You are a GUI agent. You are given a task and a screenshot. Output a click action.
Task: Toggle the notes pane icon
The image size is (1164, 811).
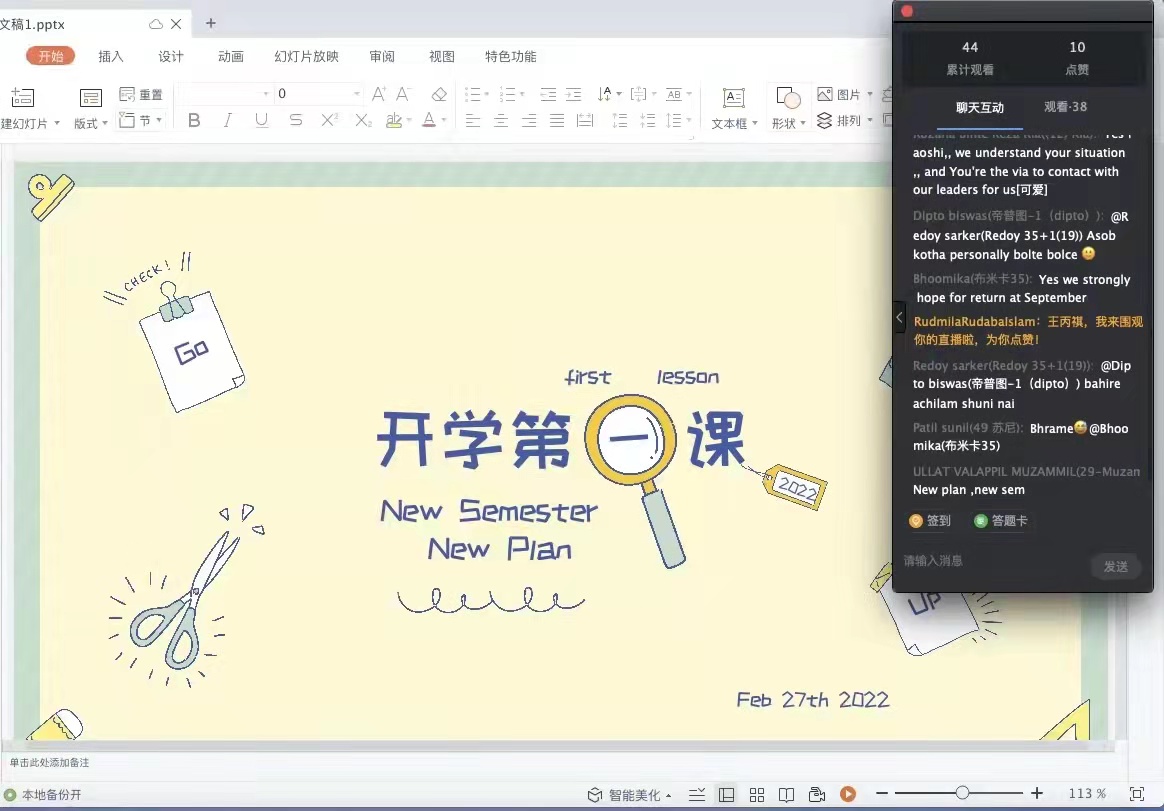(x=697, y=794)
